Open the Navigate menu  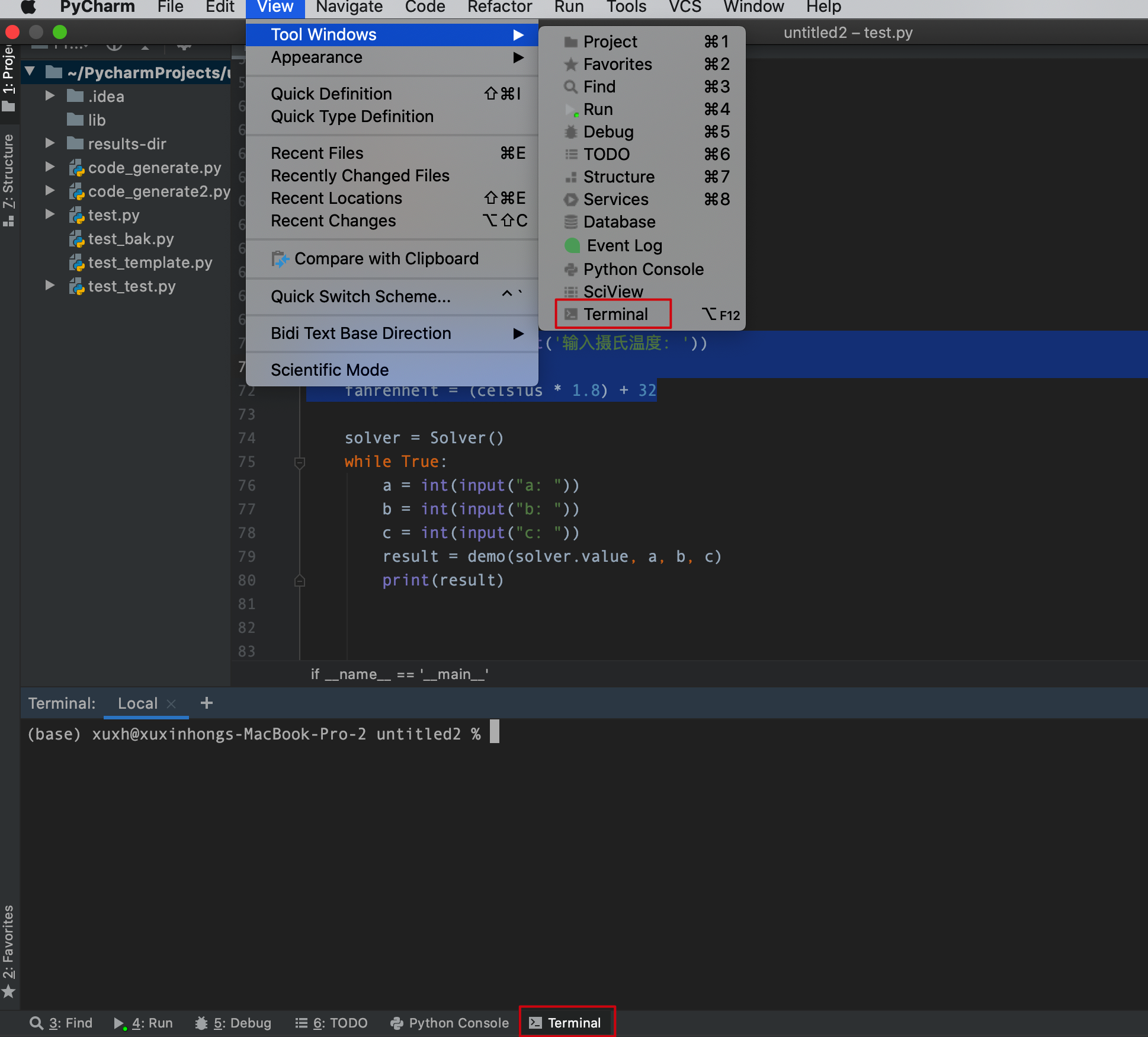pos(349,7)
